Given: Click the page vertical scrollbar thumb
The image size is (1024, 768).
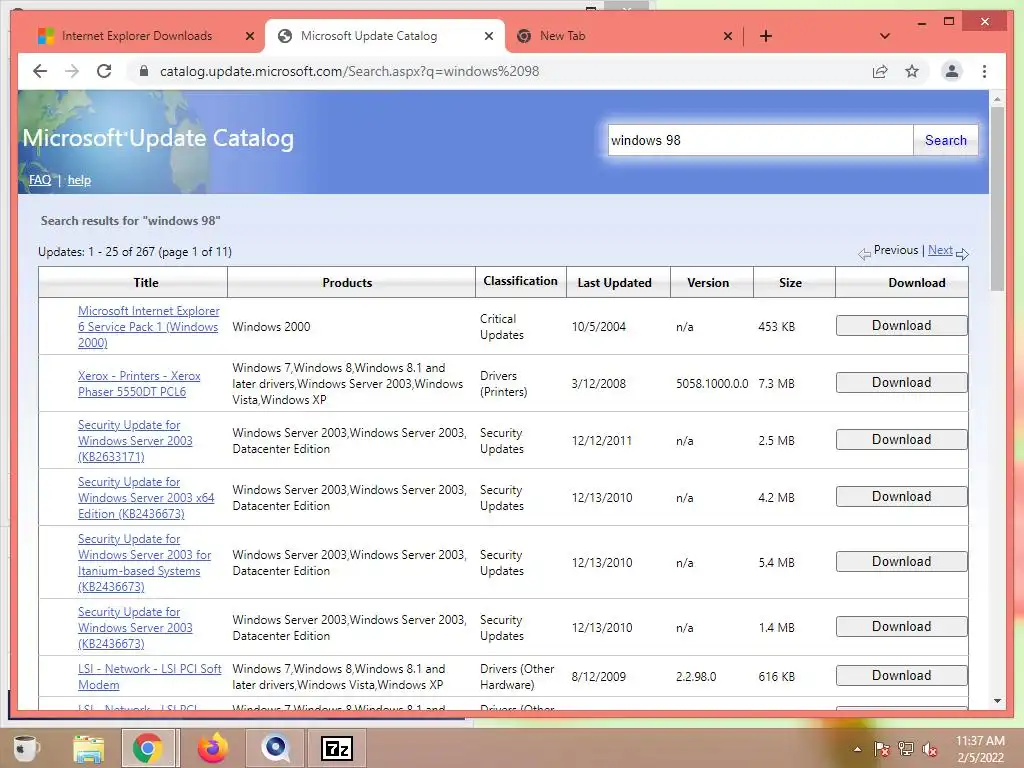Looking at the screenshot, I should click(x=997, y=199).
